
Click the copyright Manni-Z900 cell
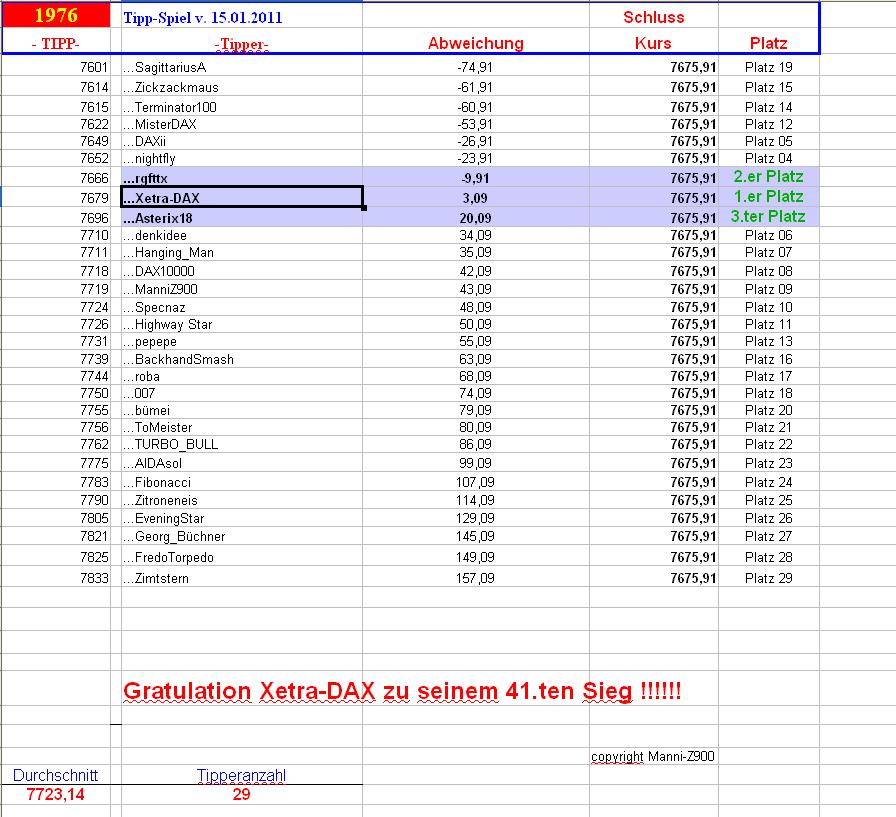coord(653,757)
